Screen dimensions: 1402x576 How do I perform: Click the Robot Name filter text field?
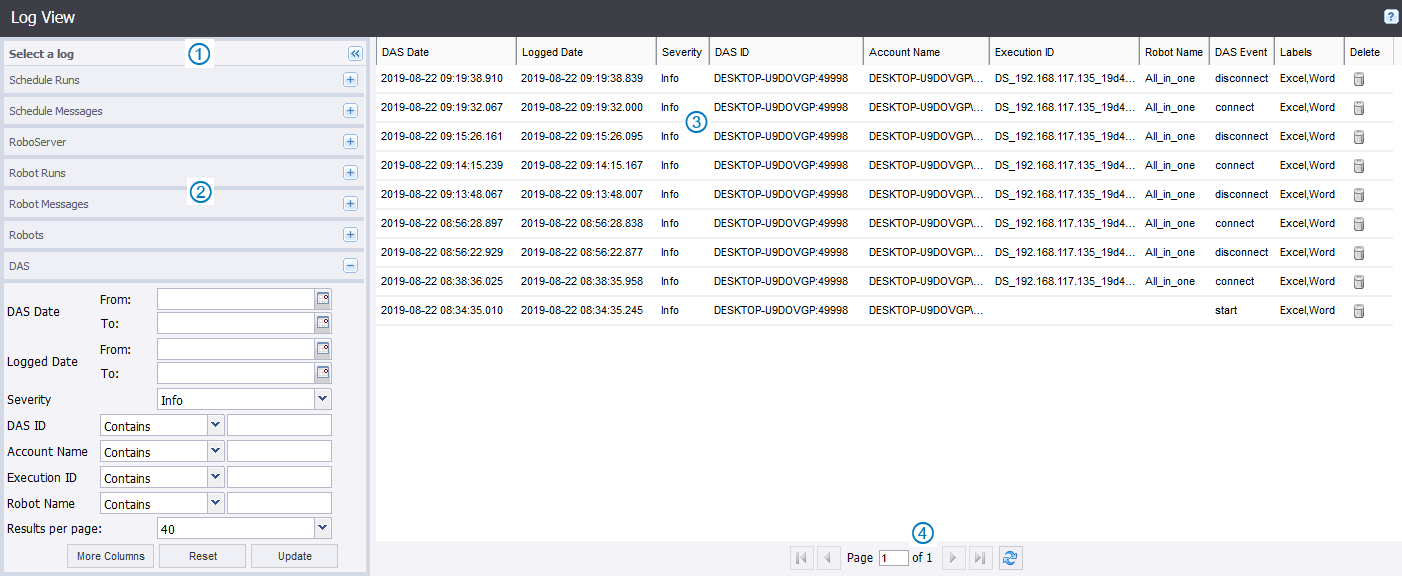pos(279,503)
